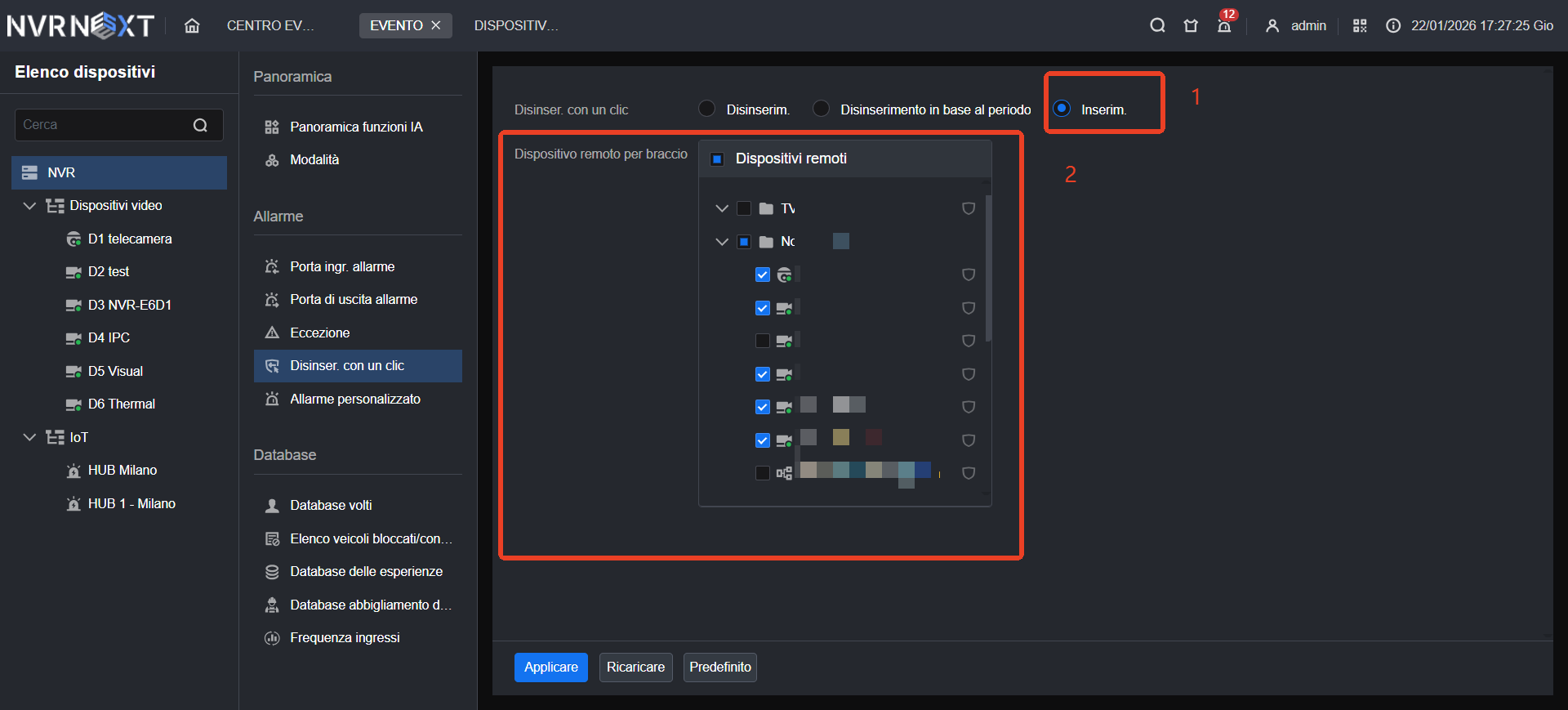
Task: Switch to CENTRO EV... tab
Action: 270,25
